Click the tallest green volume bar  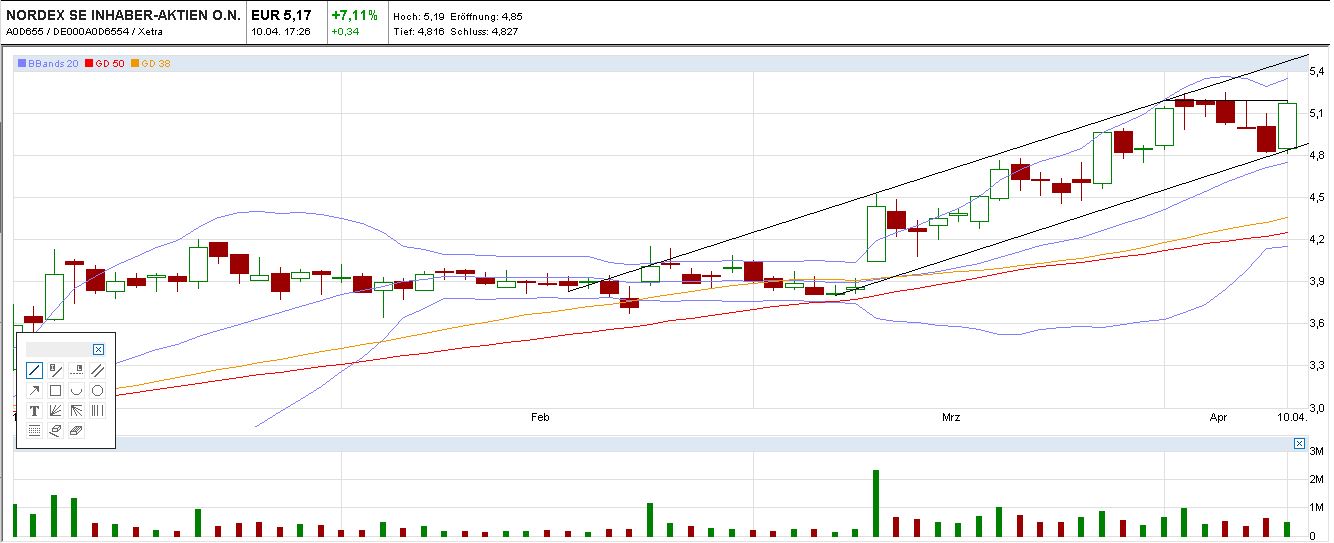pos(876,504)
